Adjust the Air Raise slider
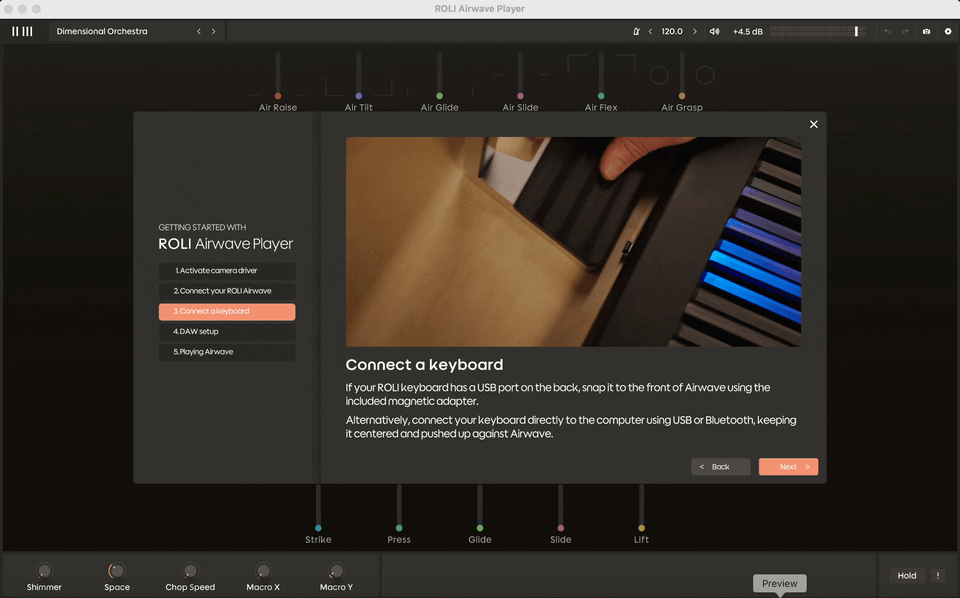Screen dimensions: 960x598 278,75
